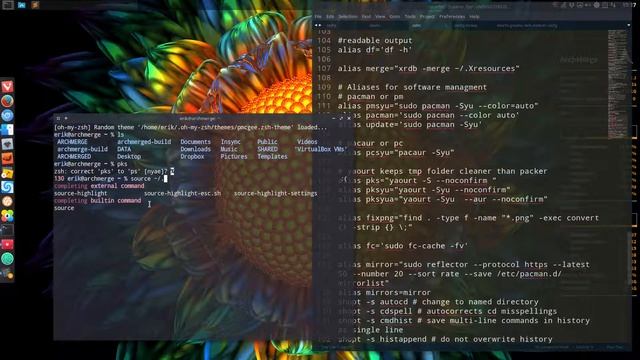
Task: Click the round orange icon in dock
Action: pos(7,201)
